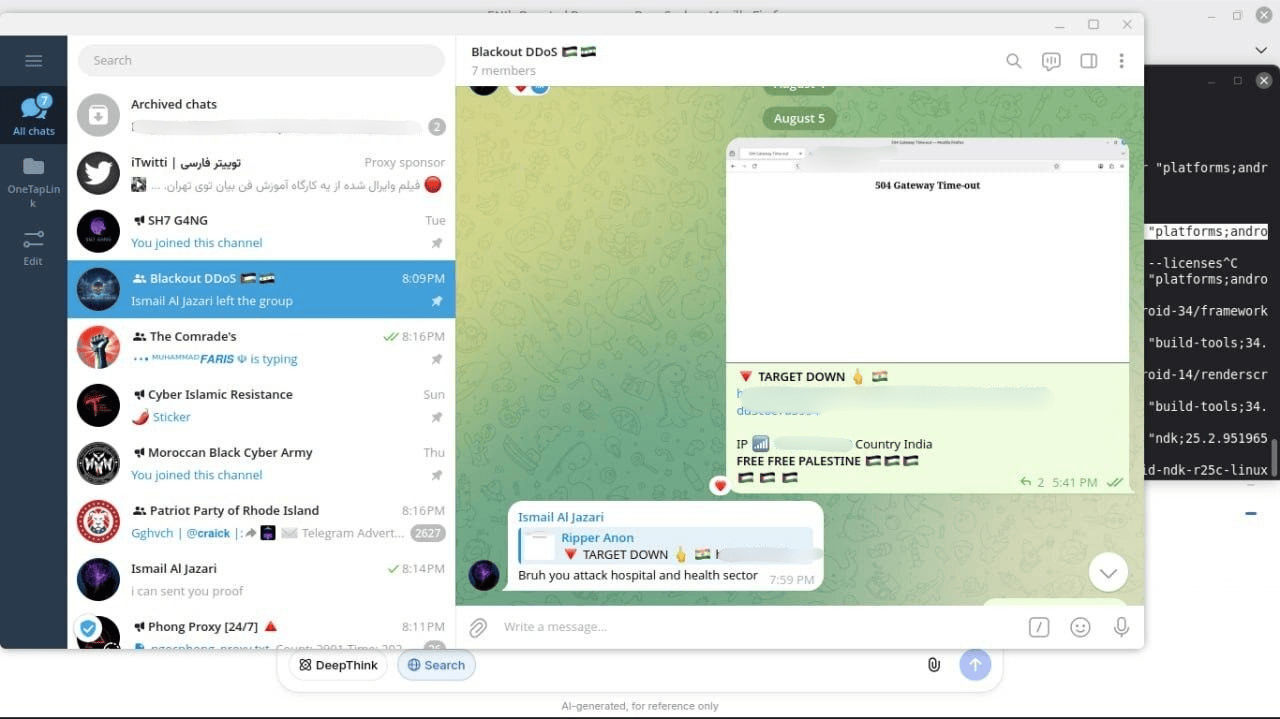The height and width of the screenshot is (719, 1280).
Task: Click the 8:09PM timestamp on Blackout DDoS
Action: coord(423,279)
